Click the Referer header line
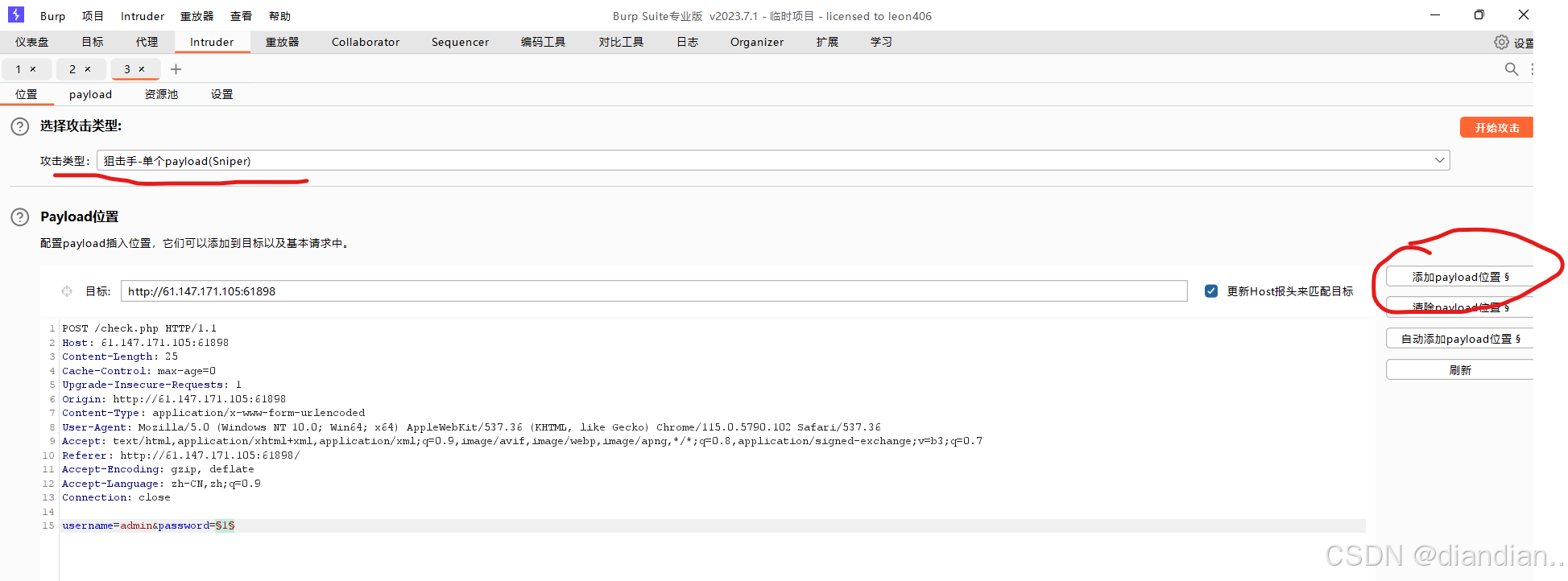Image resolution: width=1568 pixels, height=581 pixels. click(x=181, y=455)
